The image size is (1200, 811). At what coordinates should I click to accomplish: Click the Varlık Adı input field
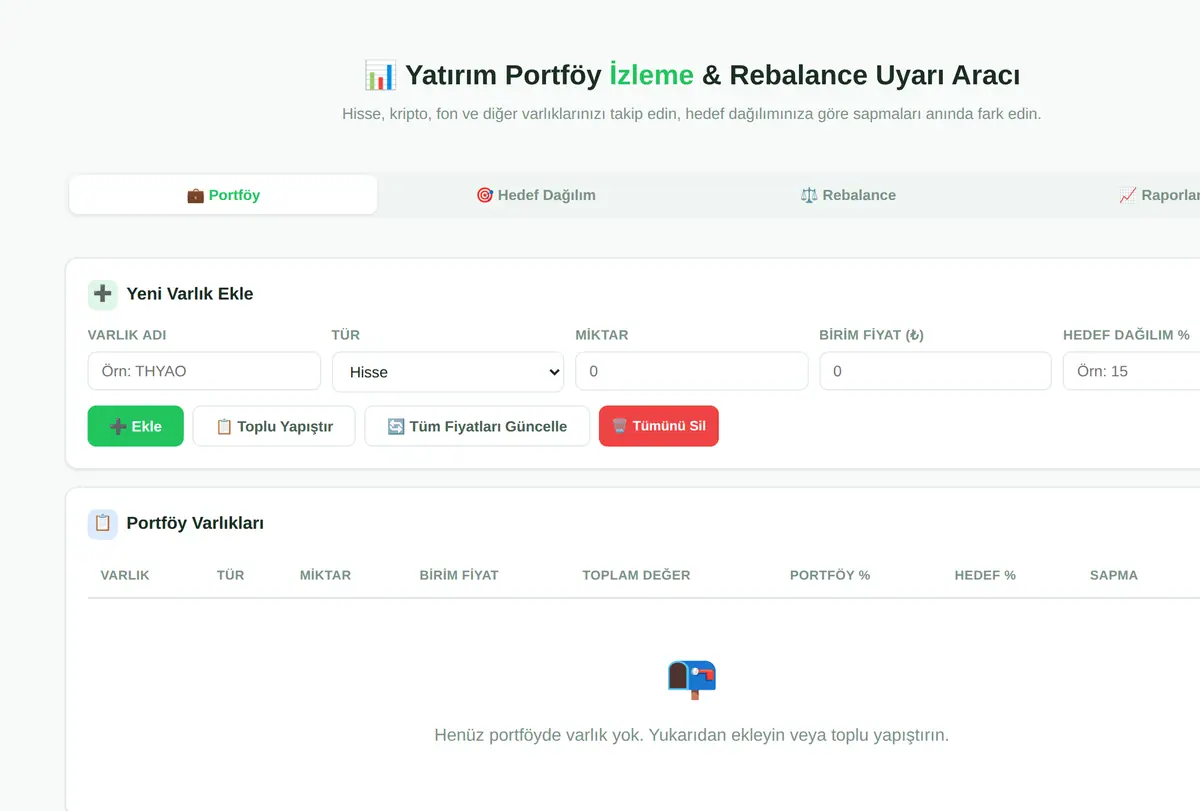pos(204,371)
